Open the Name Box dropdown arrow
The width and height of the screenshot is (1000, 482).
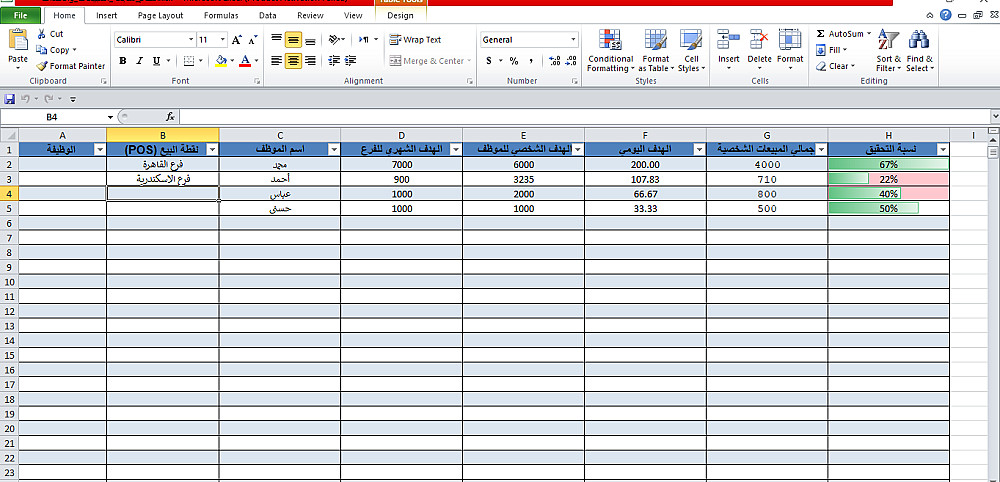coord(110,117)
